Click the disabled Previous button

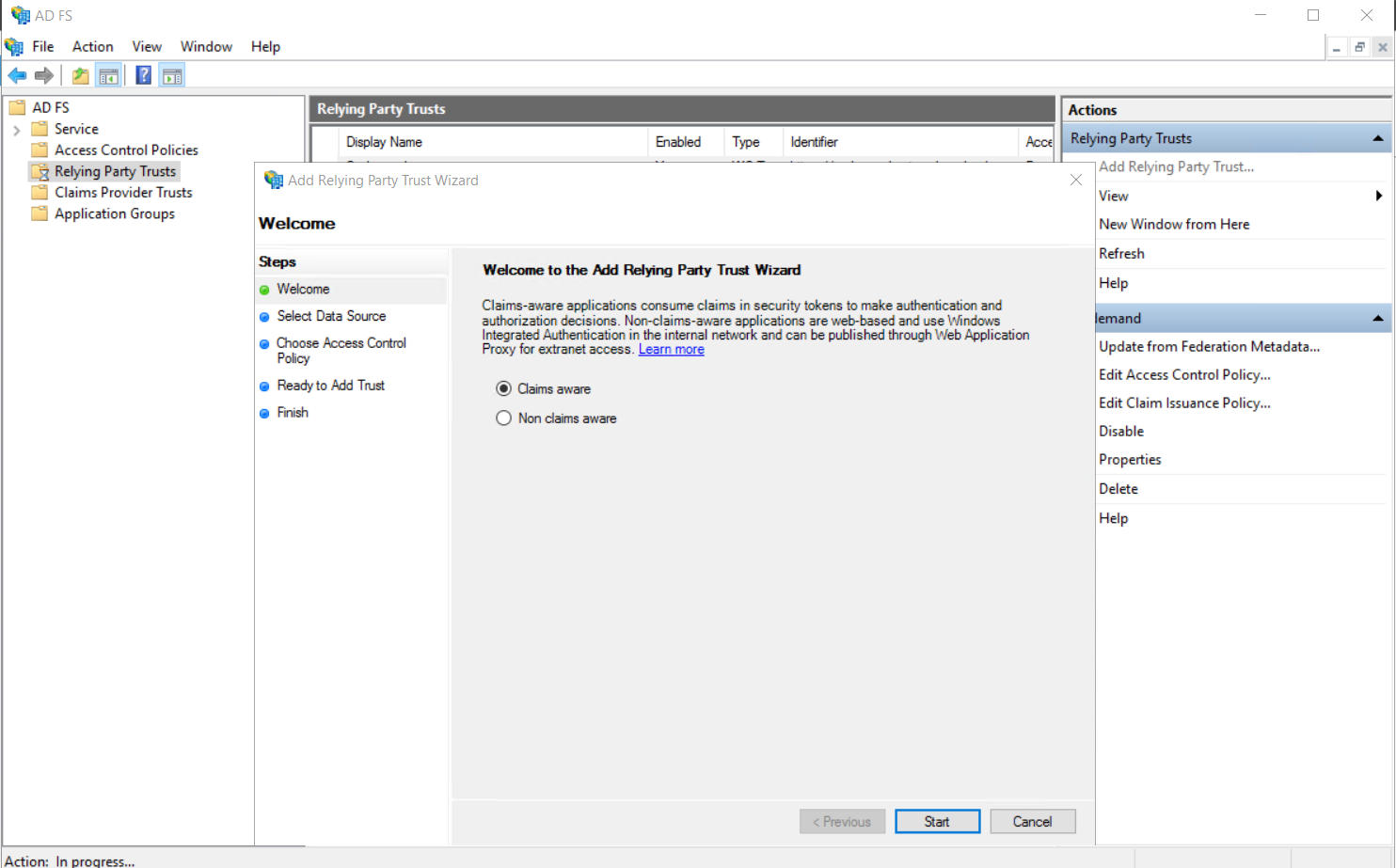point(842,821)
